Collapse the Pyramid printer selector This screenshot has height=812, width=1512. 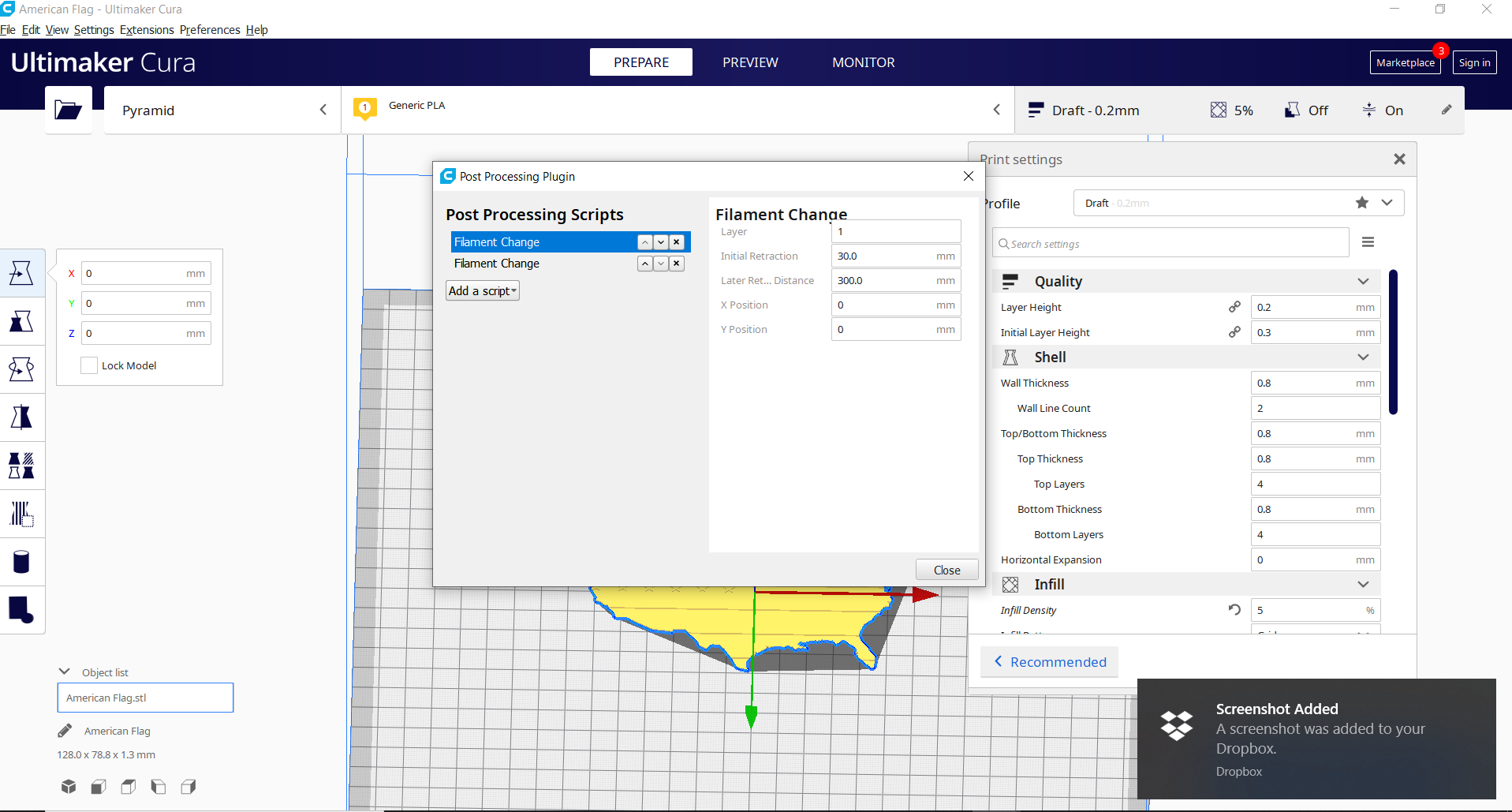[x=323, y=110]
